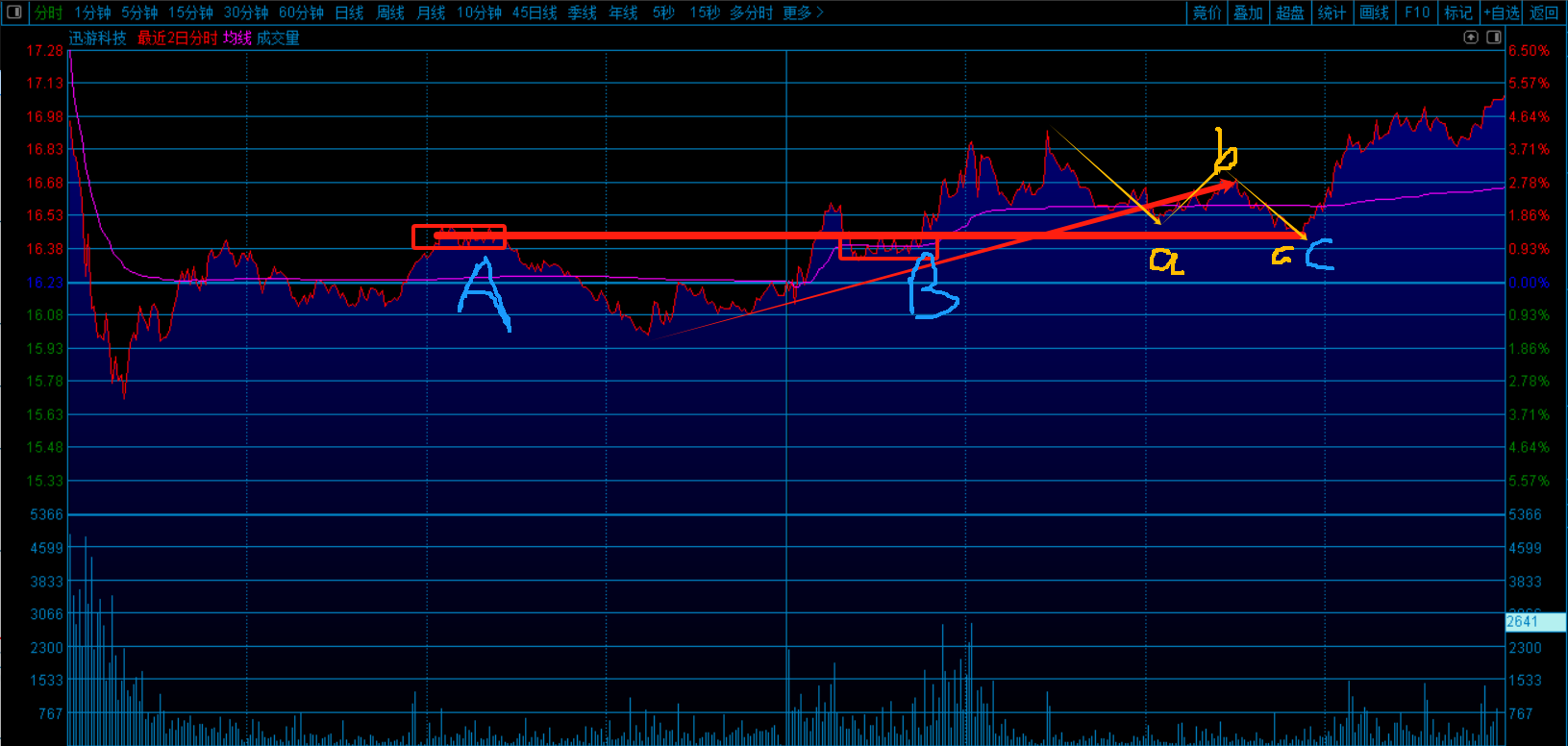Click the 15.33 bottom price label
The width and height of the screenshot is (1568, 746).
[x=44, y=481]
